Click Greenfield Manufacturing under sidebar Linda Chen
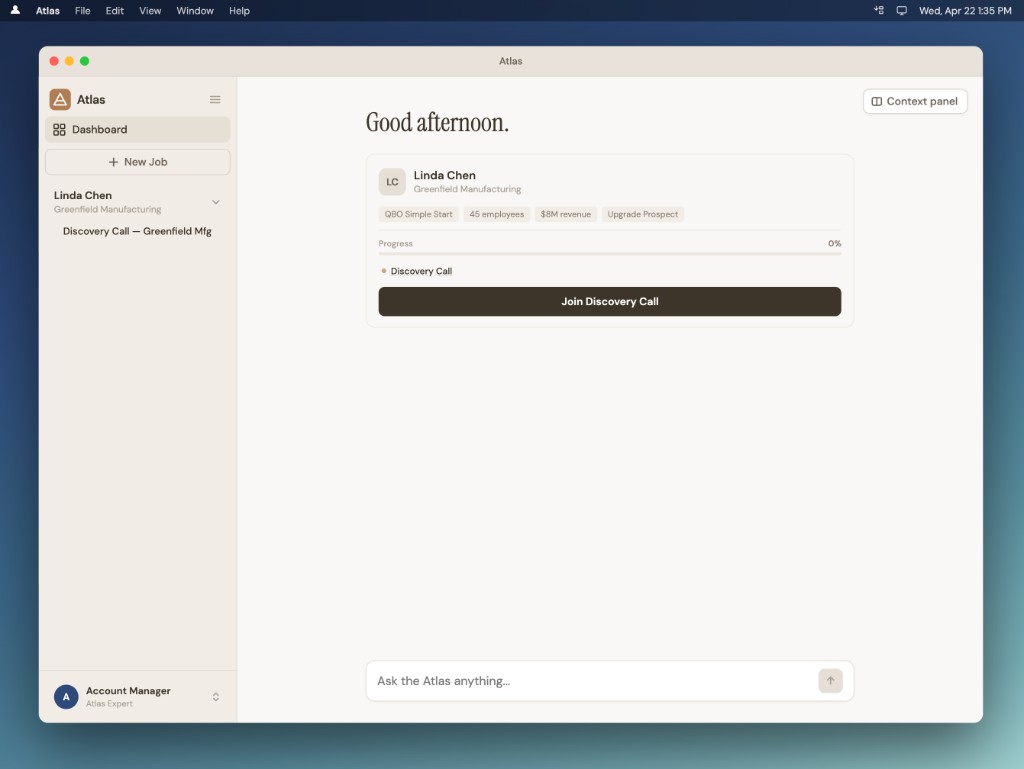Image resolution: width=1024 pixels, height=769 pixels. coord(108,210)
